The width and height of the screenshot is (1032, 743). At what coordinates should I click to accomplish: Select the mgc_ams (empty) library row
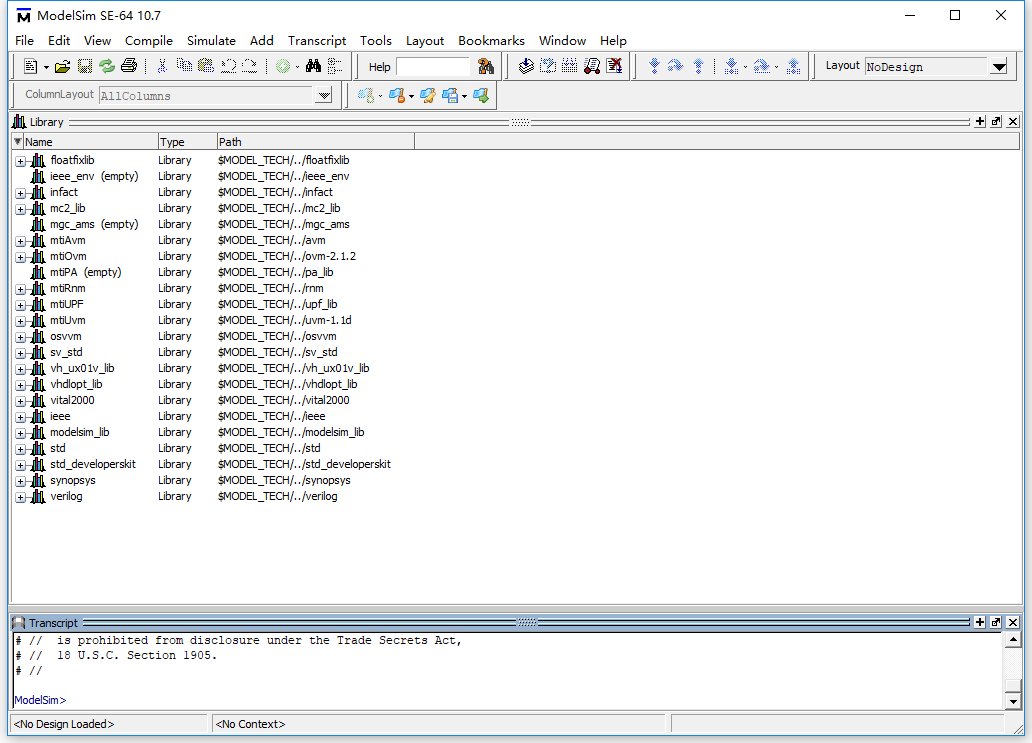pos(94,224)
